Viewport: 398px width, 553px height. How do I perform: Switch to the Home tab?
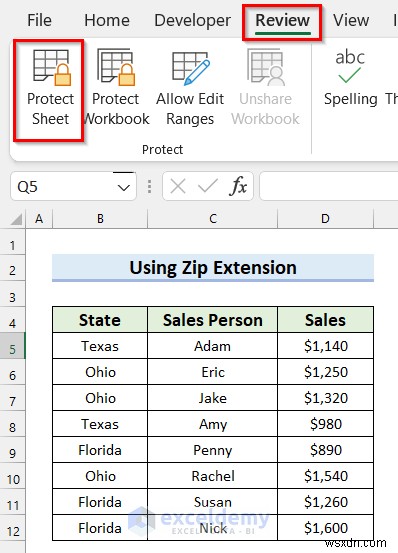pyautogui.click(x=107, y=20)
